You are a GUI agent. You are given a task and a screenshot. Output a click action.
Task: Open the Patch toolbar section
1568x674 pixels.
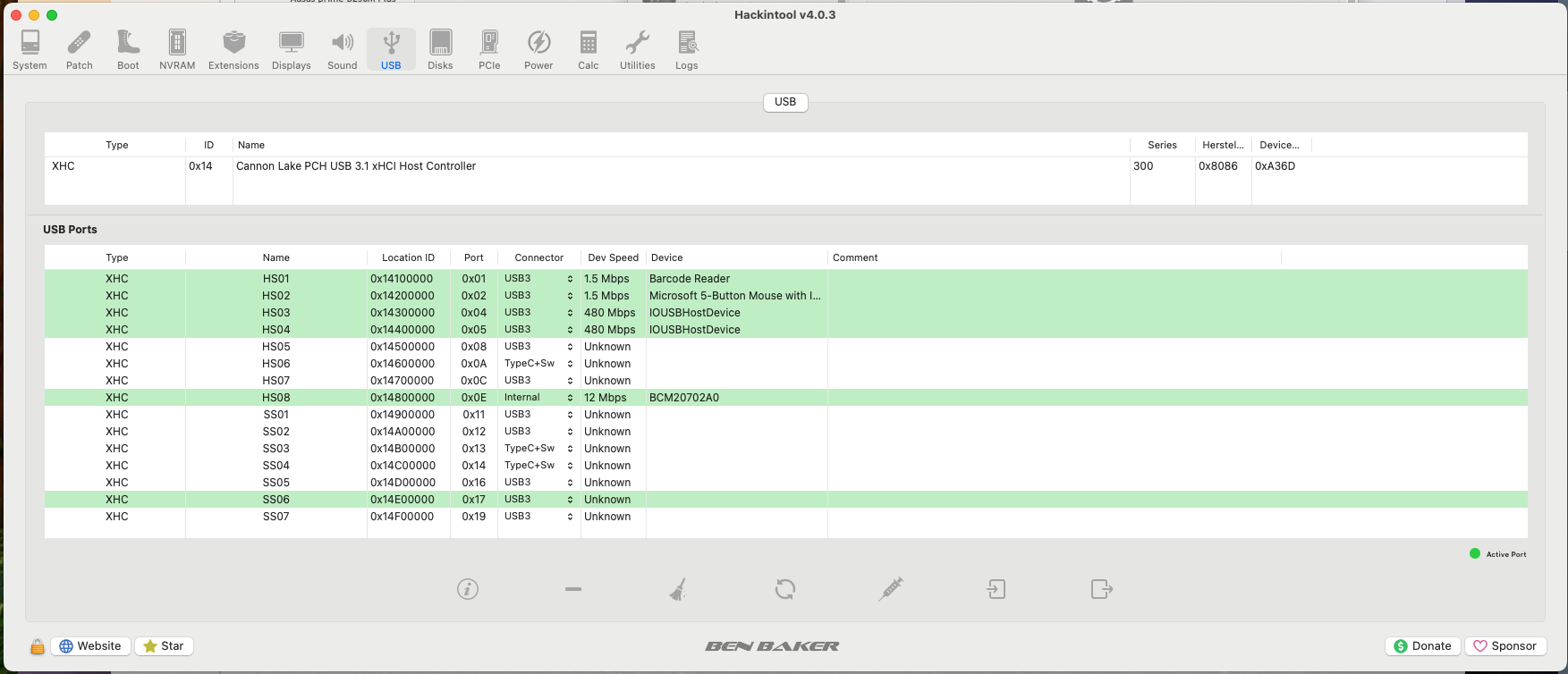[79, 49]
